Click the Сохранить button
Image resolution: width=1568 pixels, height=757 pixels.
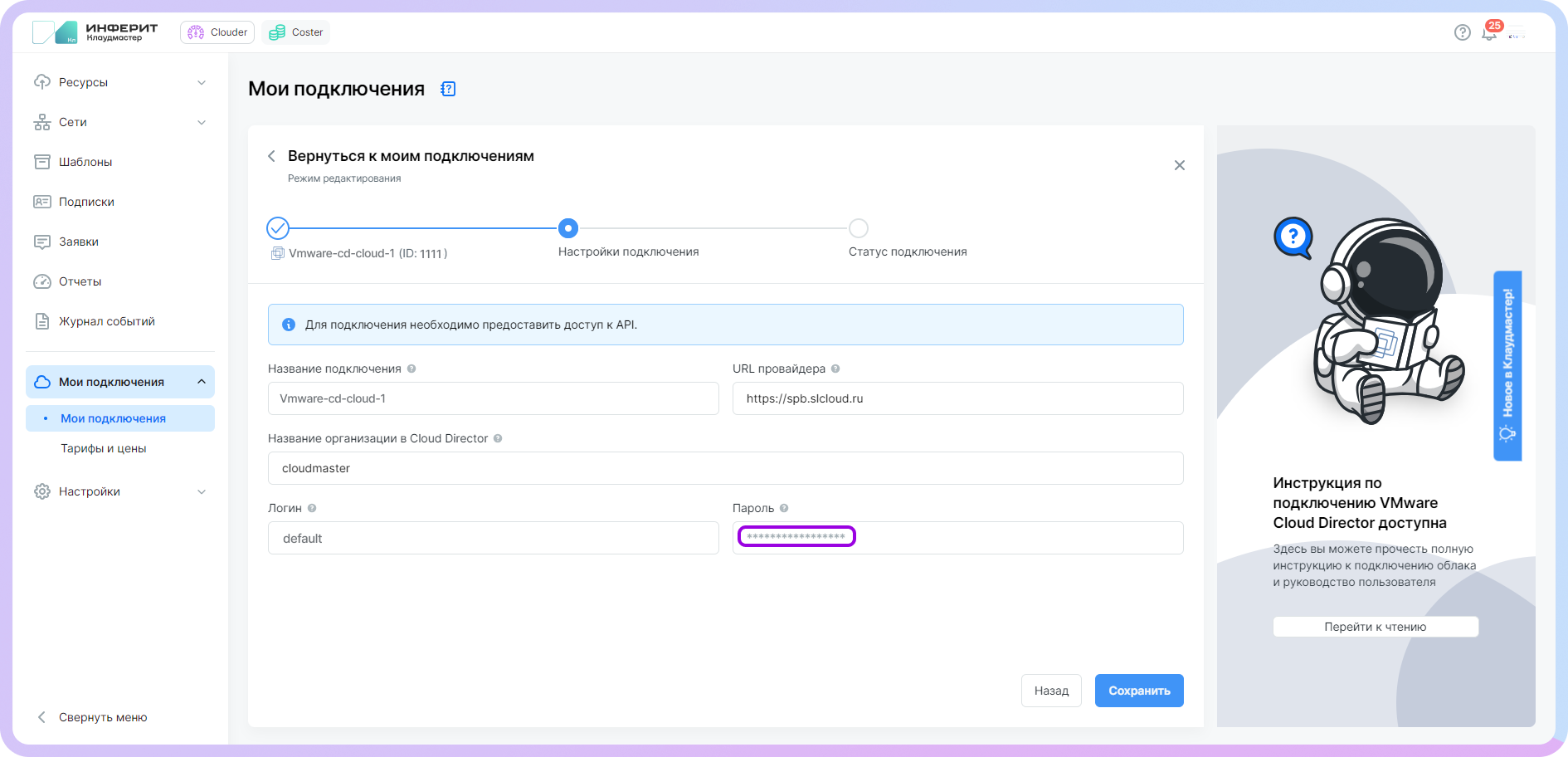(x=1138, y=691)
